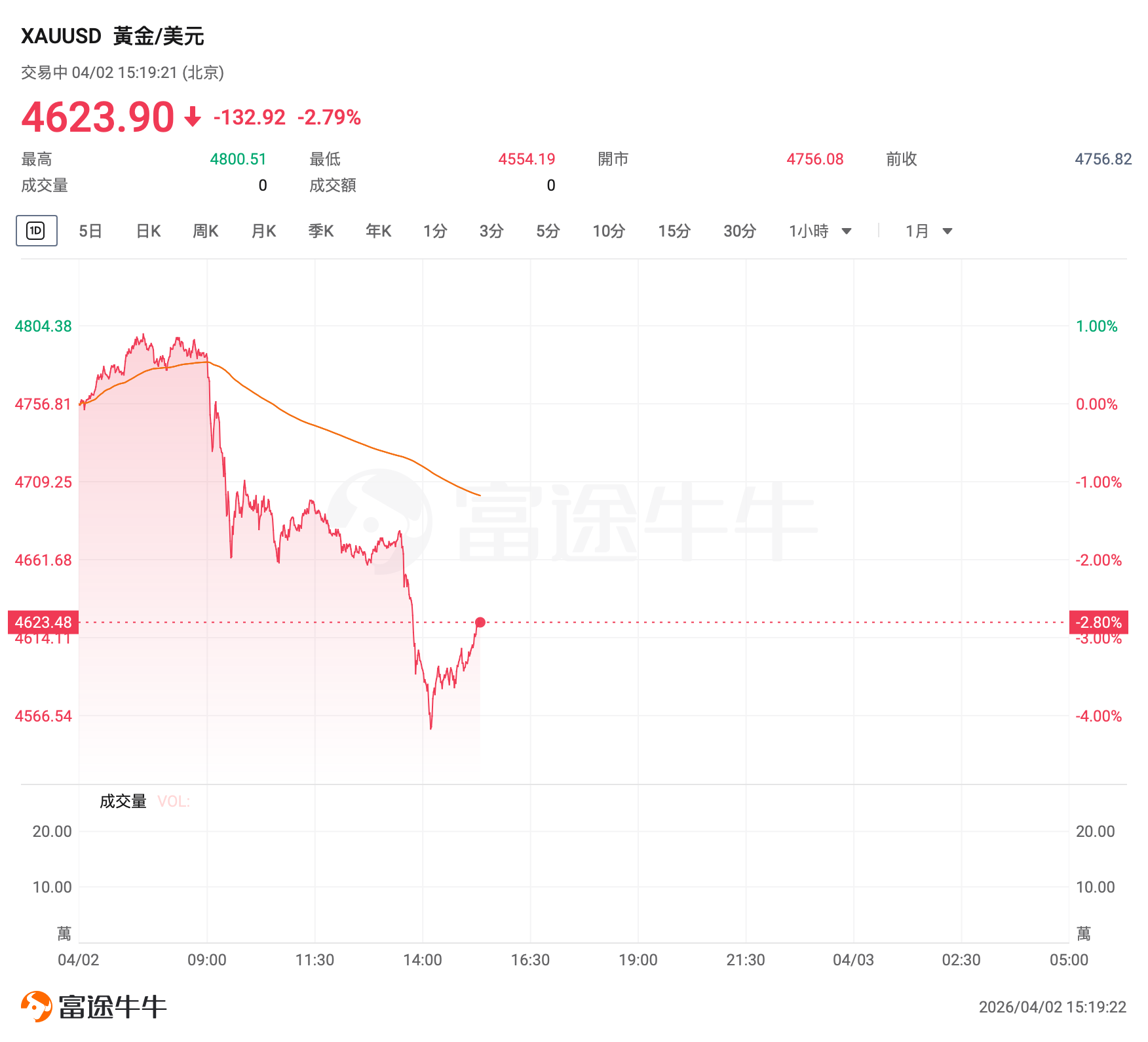Select the 30分 interval tab
This screenshot has width=1148, height=1042.
tap(740, 231)
